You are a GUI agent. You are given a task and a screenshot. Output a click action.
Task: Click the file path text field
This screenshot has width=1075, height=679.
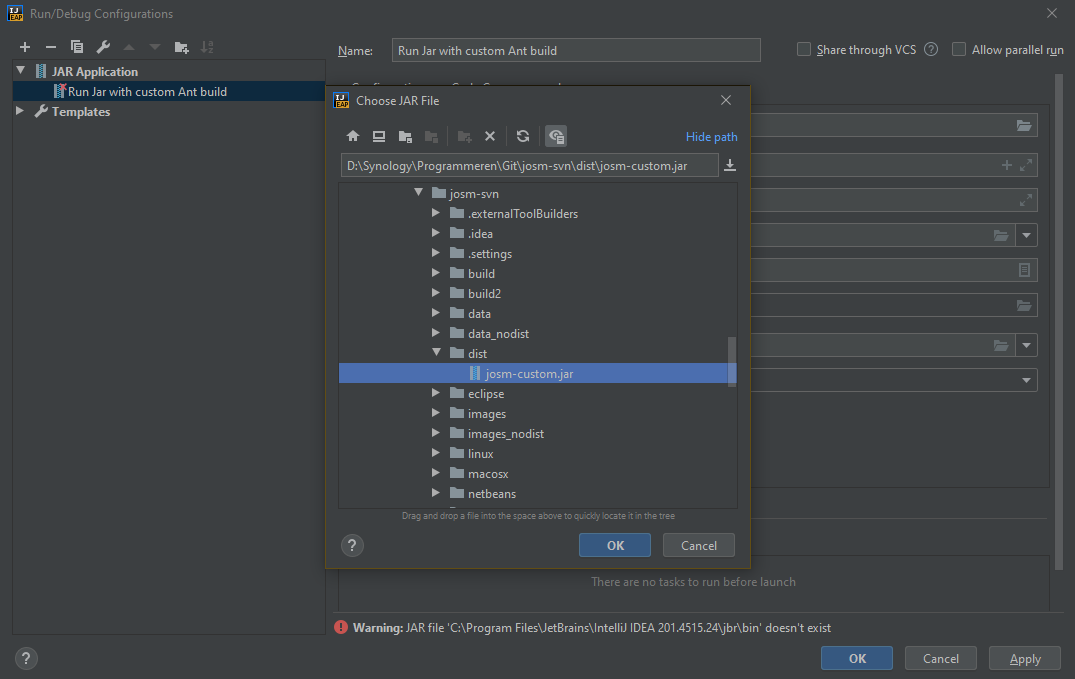pyautogui.click(x=528, y=165)
